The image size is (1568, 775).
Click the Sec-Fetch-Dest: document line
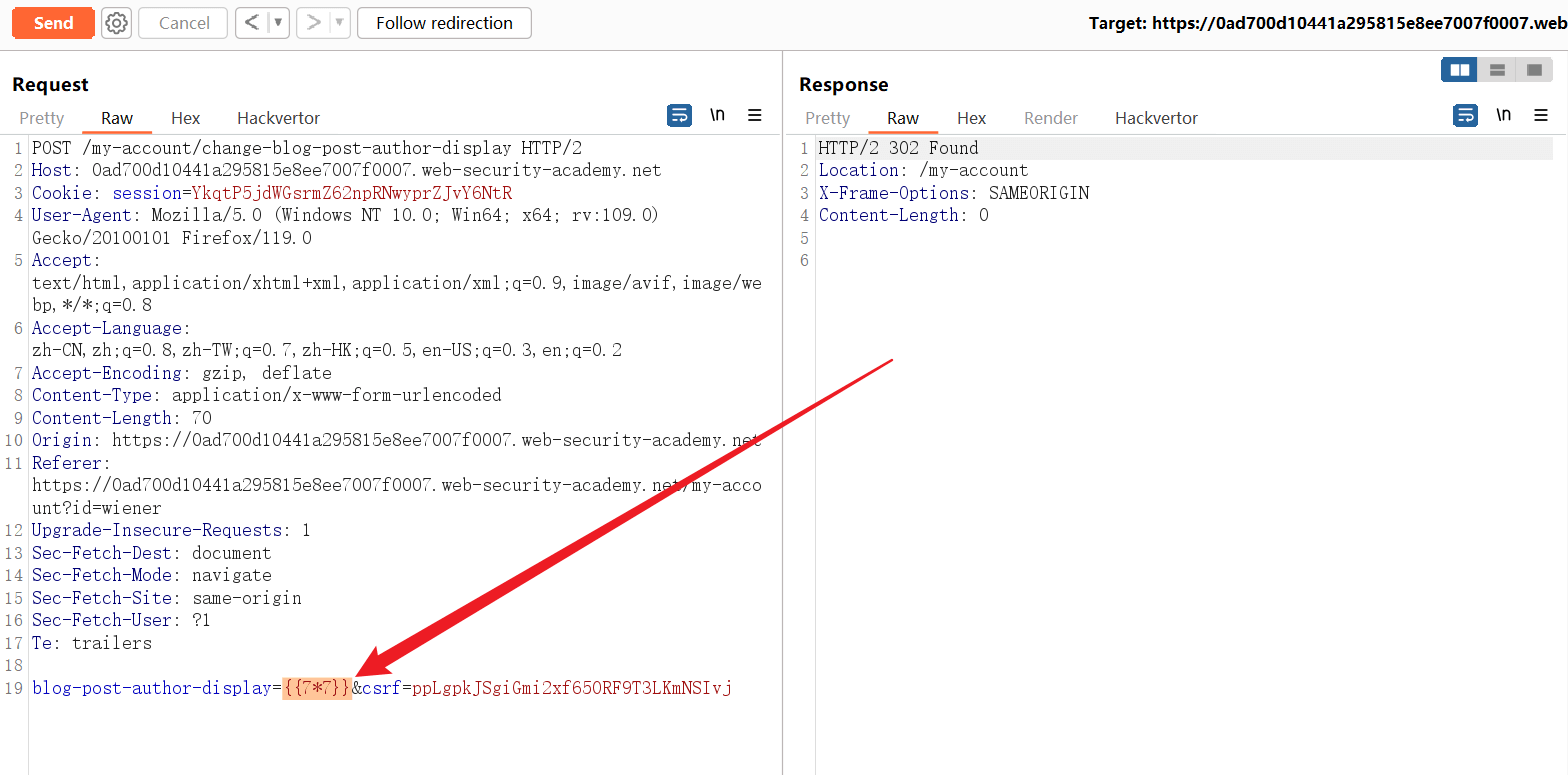click(x=152, y=553)
